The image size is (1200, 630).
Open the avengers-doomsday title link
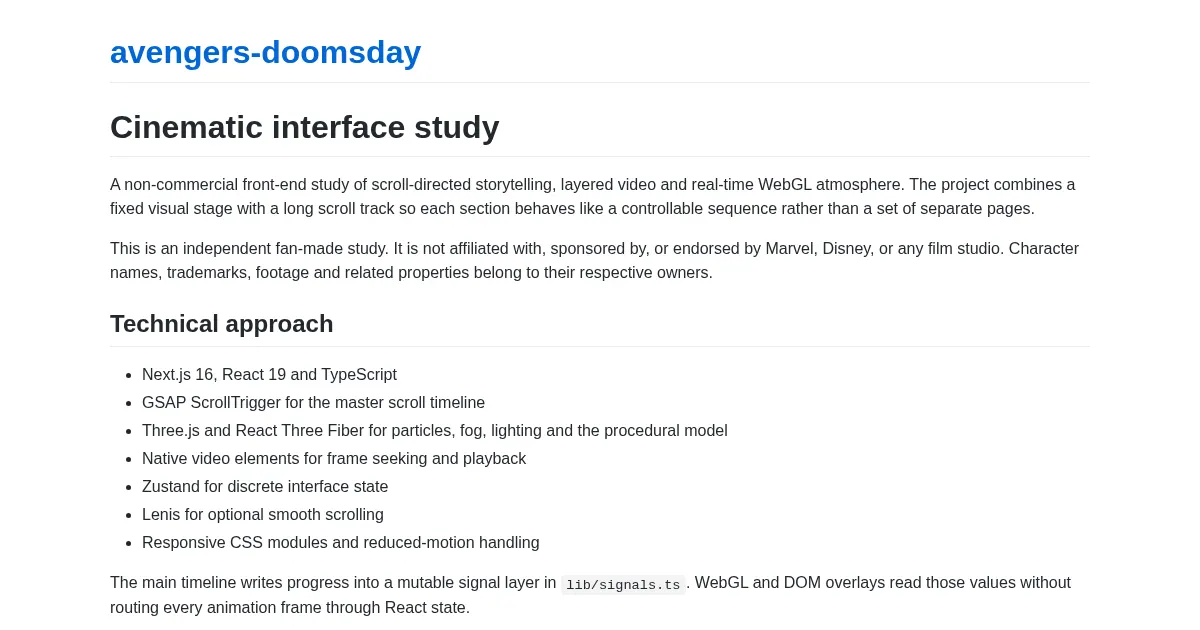(265, 52)
